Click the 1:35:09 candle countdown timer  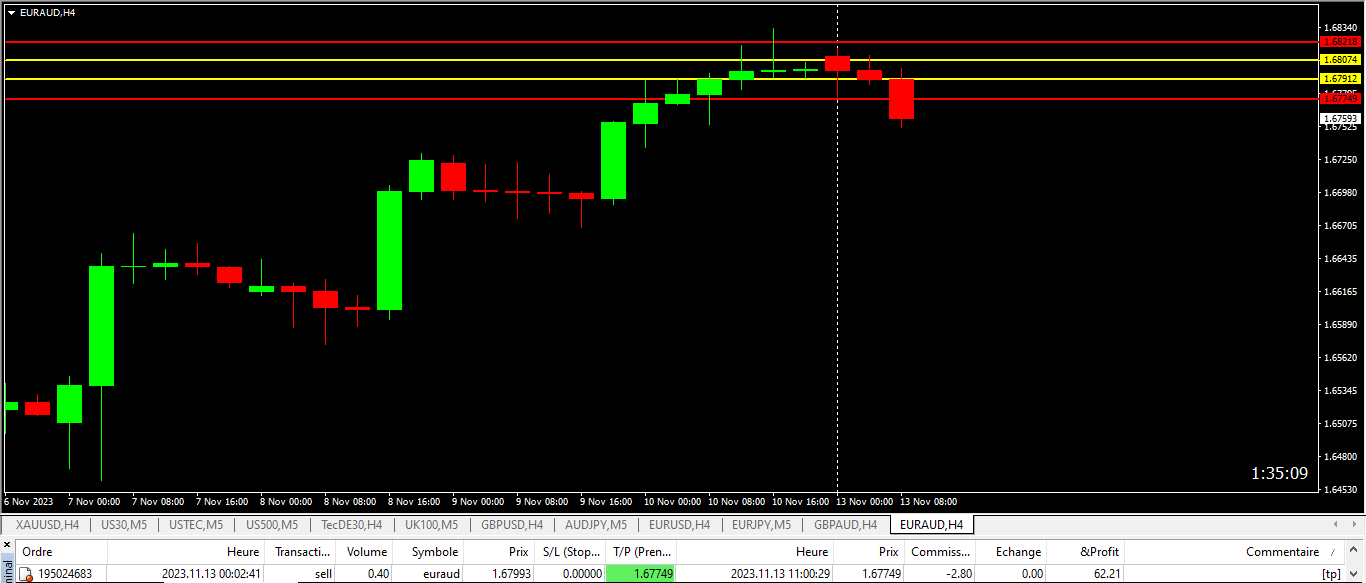1279,473
